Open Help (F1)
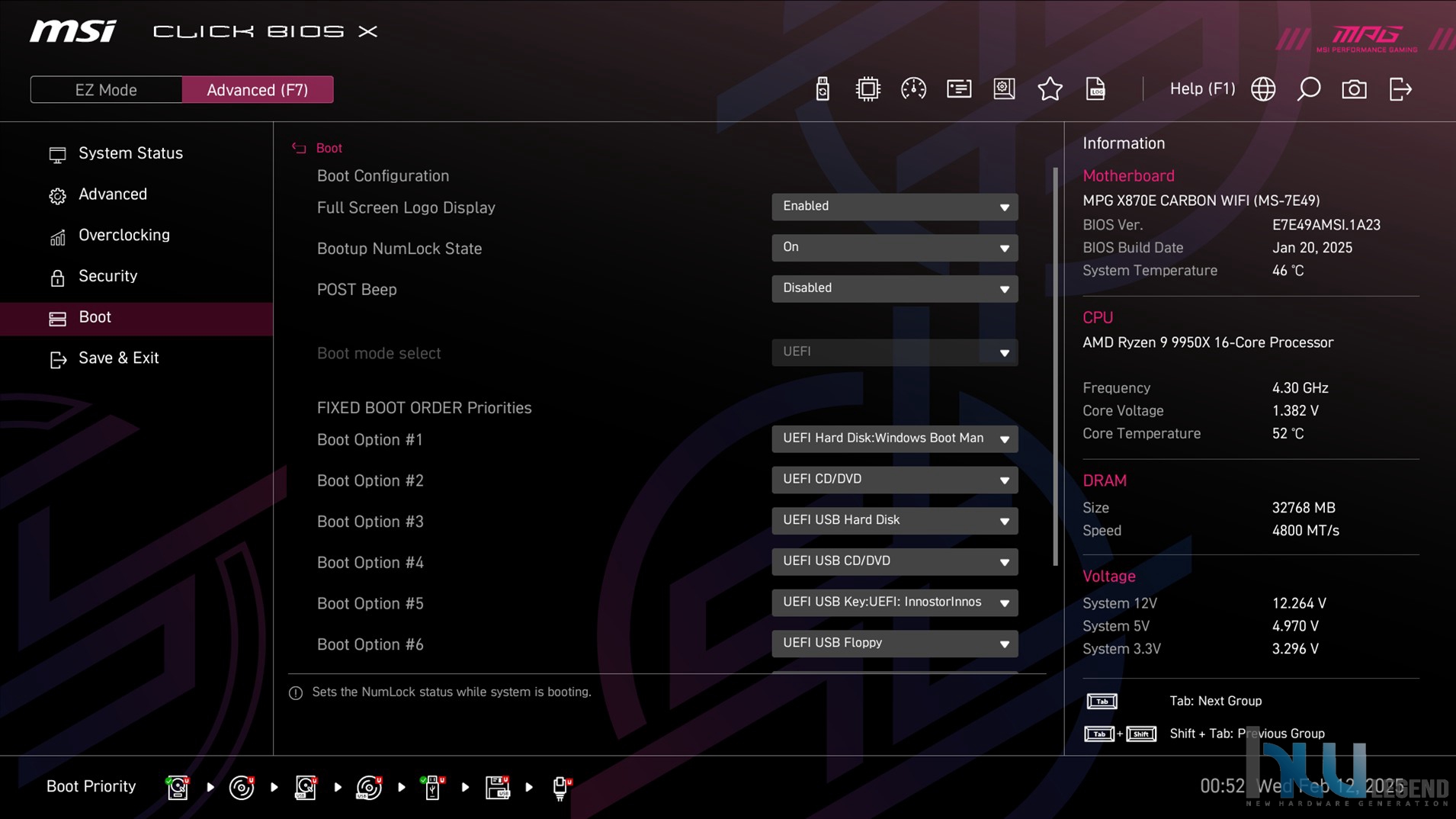 coord(1202,88)
